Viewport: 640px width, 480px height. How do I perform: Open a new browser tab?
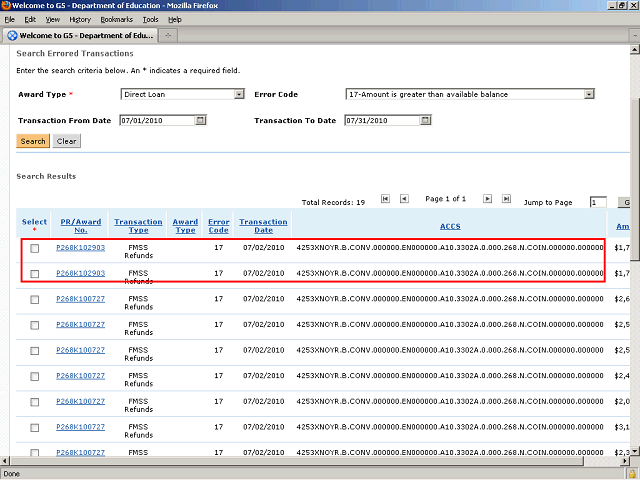168,36
